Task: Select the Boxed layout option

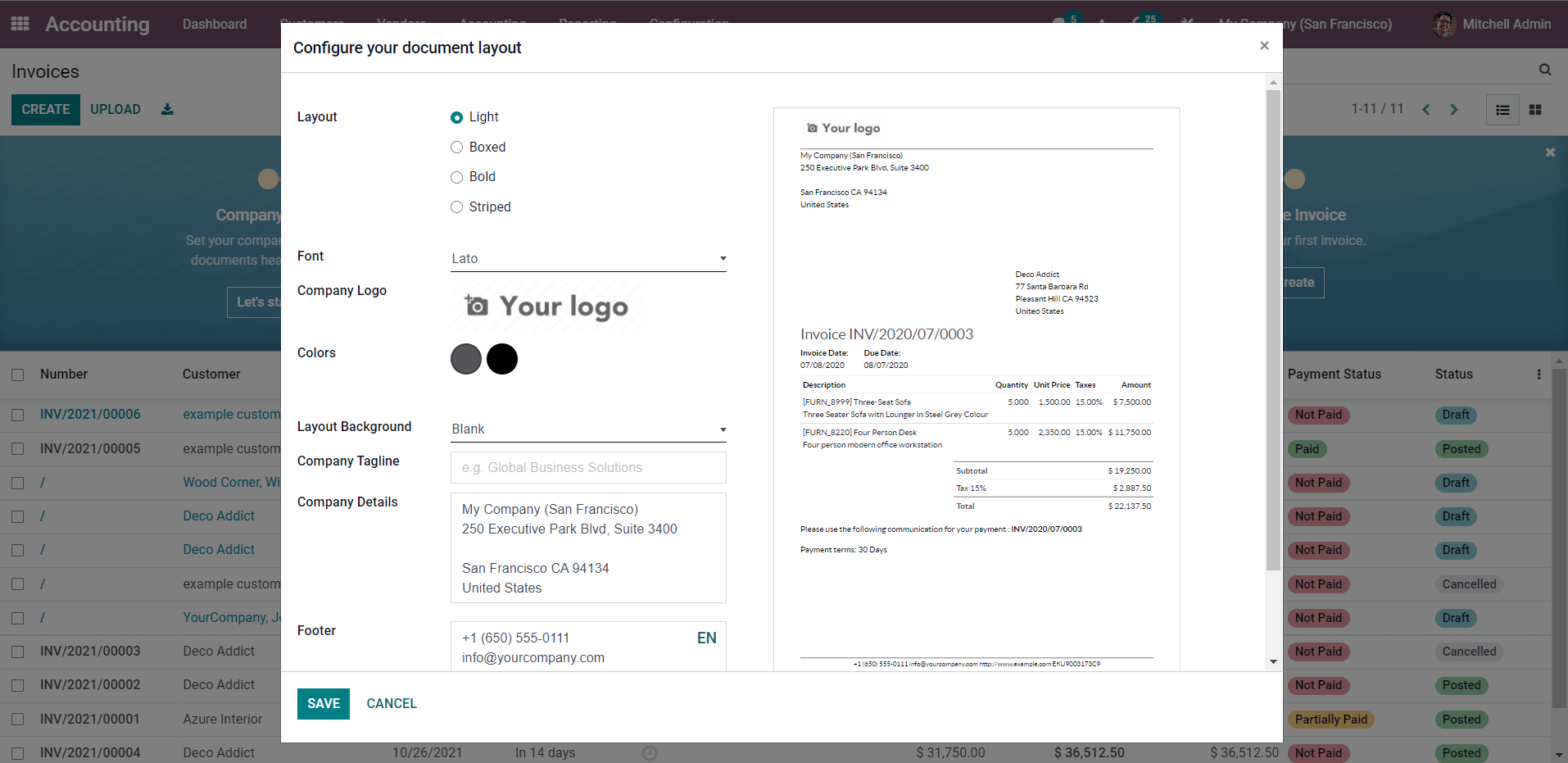Action: click(457, 148)
